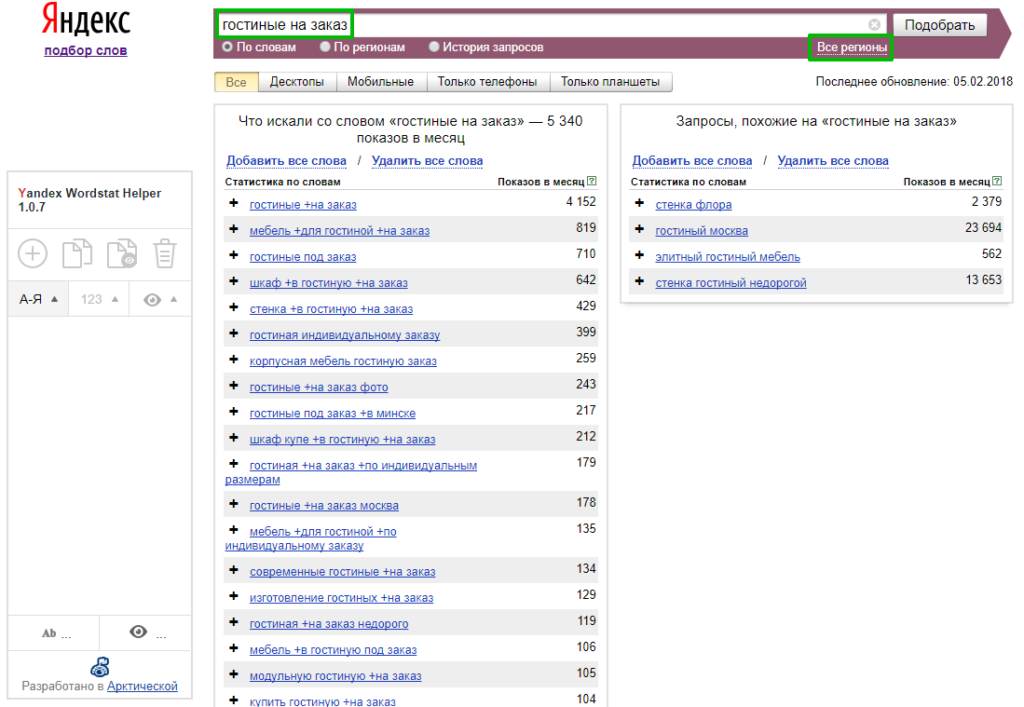1024x707 pixels.
Task: Add стенка +в гостиную +на заказ via plus
Action: (x=234, y=307)
